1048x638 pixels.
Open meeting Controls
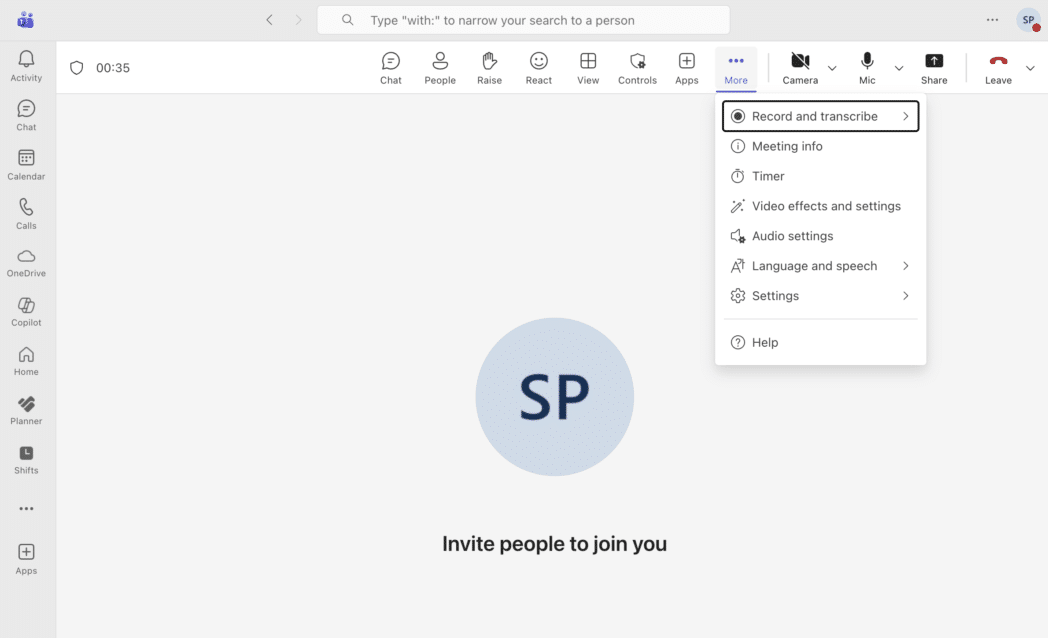pyautogui.click(x=637, y=68)
